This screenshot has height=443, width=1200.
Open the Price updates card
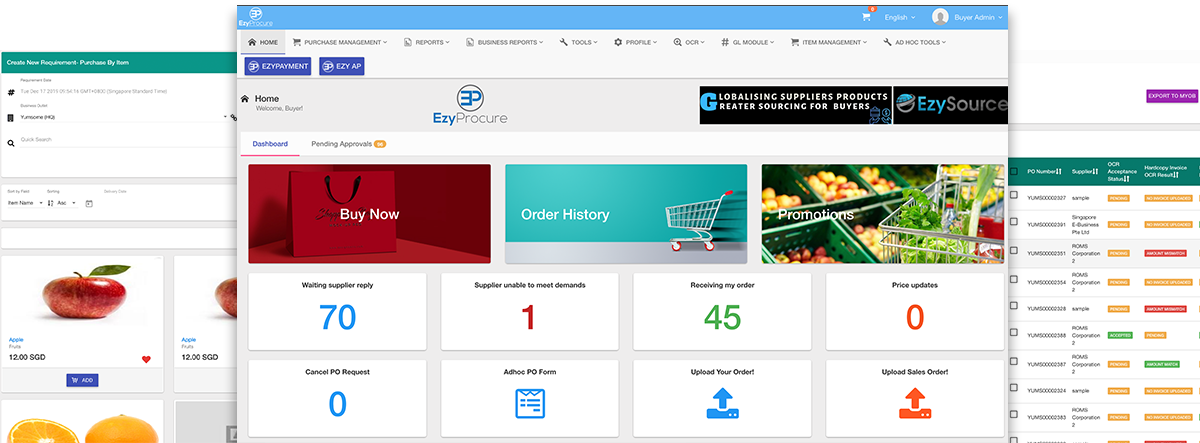[x=914, y=311]
